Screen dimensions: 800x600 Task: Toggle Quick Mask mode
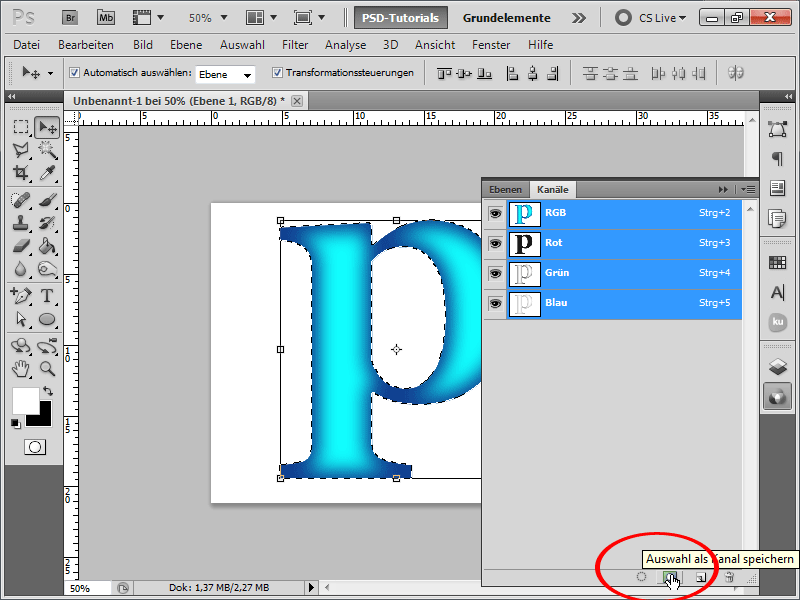[x=35, y=447]
